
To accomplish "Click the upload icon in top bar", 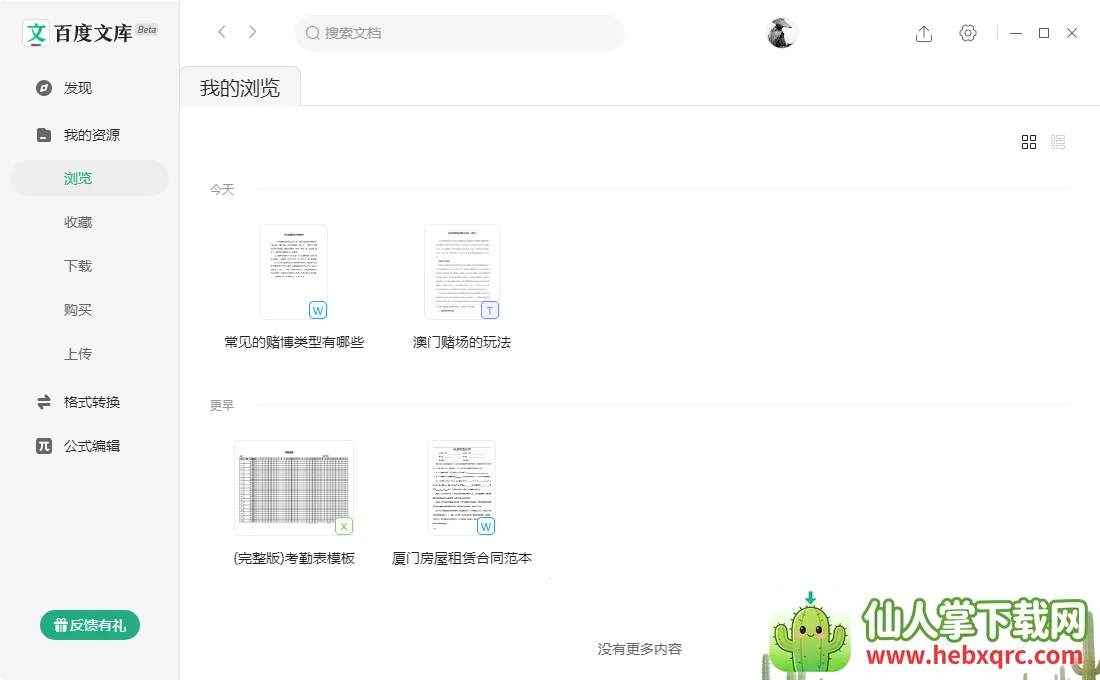I will (923, 33).
